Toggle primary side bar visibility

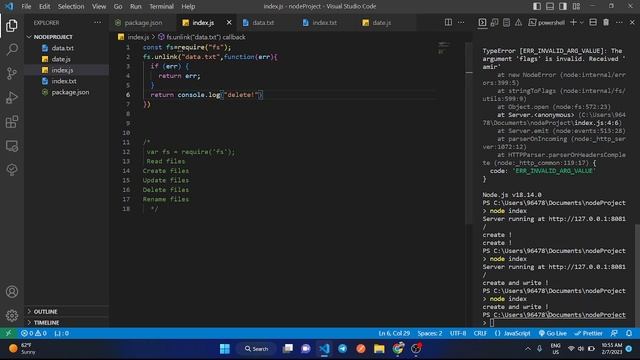537,6
